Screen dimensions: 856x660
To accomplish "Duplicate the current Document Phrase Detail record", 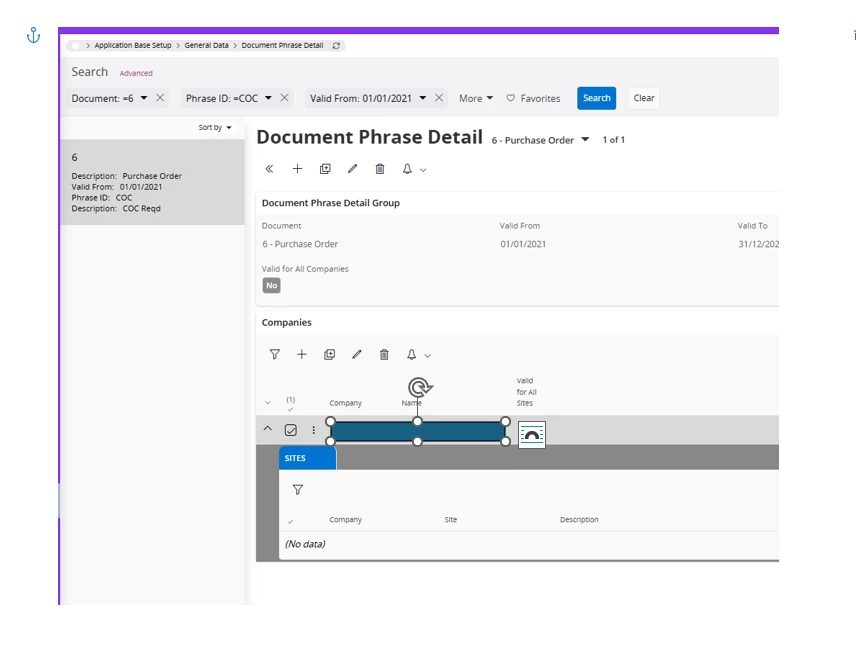I will pos(325,169).
